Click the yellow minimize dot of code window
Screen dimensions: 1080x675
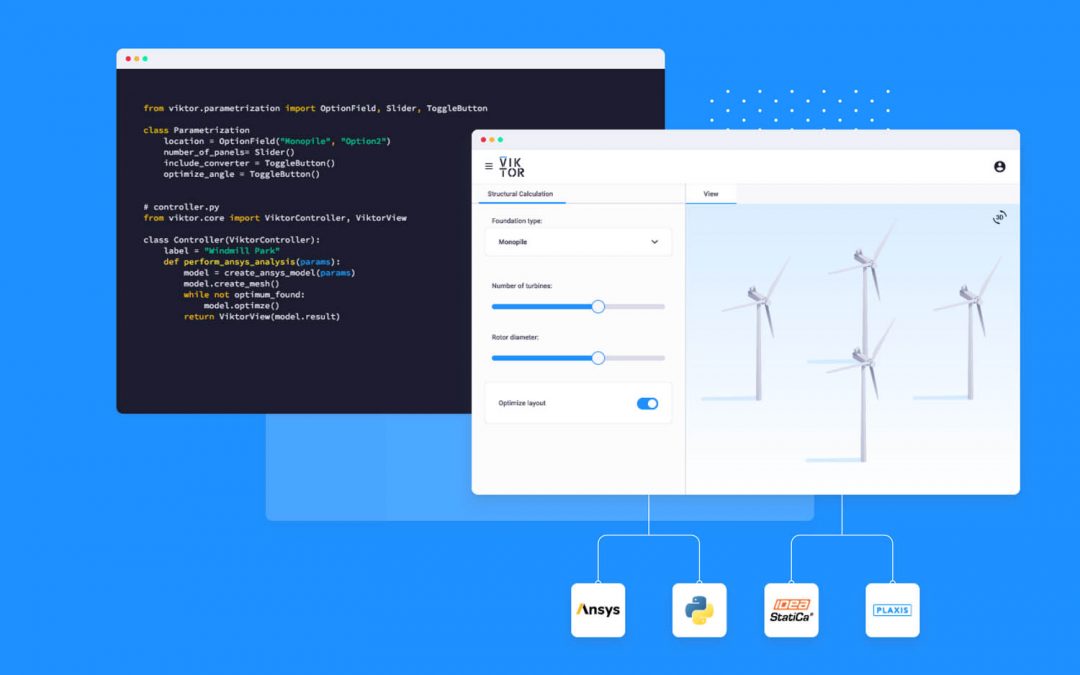tap(136, 59)
